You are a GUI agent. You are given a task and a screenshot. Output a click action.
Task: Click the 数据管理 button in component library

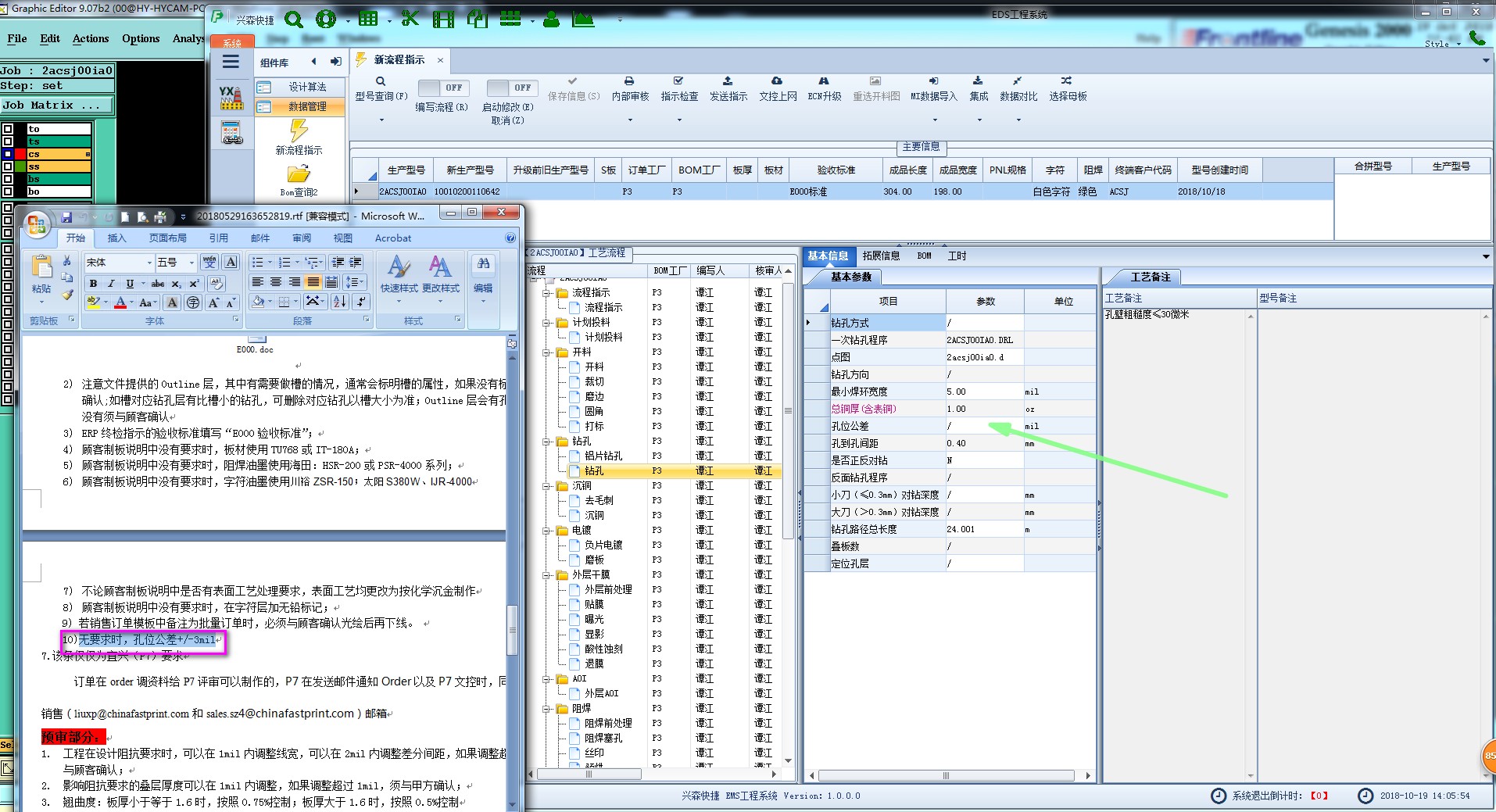[300, 106]
